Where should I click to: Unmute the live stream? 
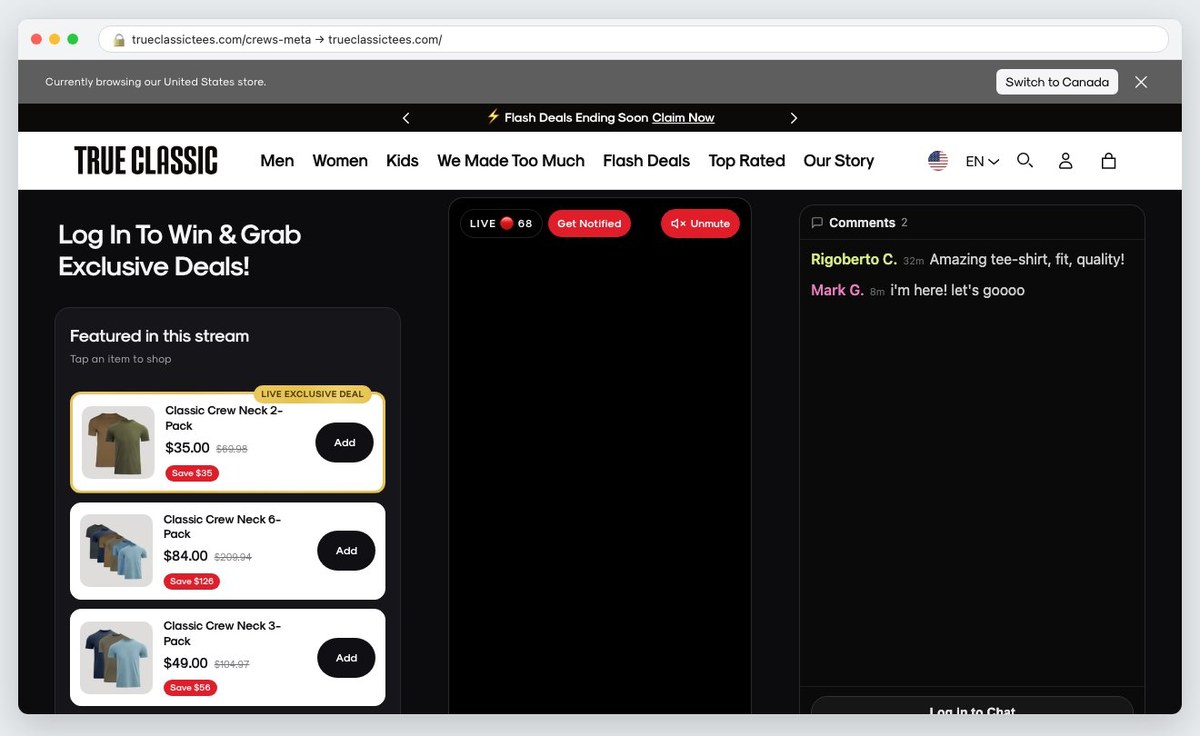pyautogui.click(x=700, y=223)
